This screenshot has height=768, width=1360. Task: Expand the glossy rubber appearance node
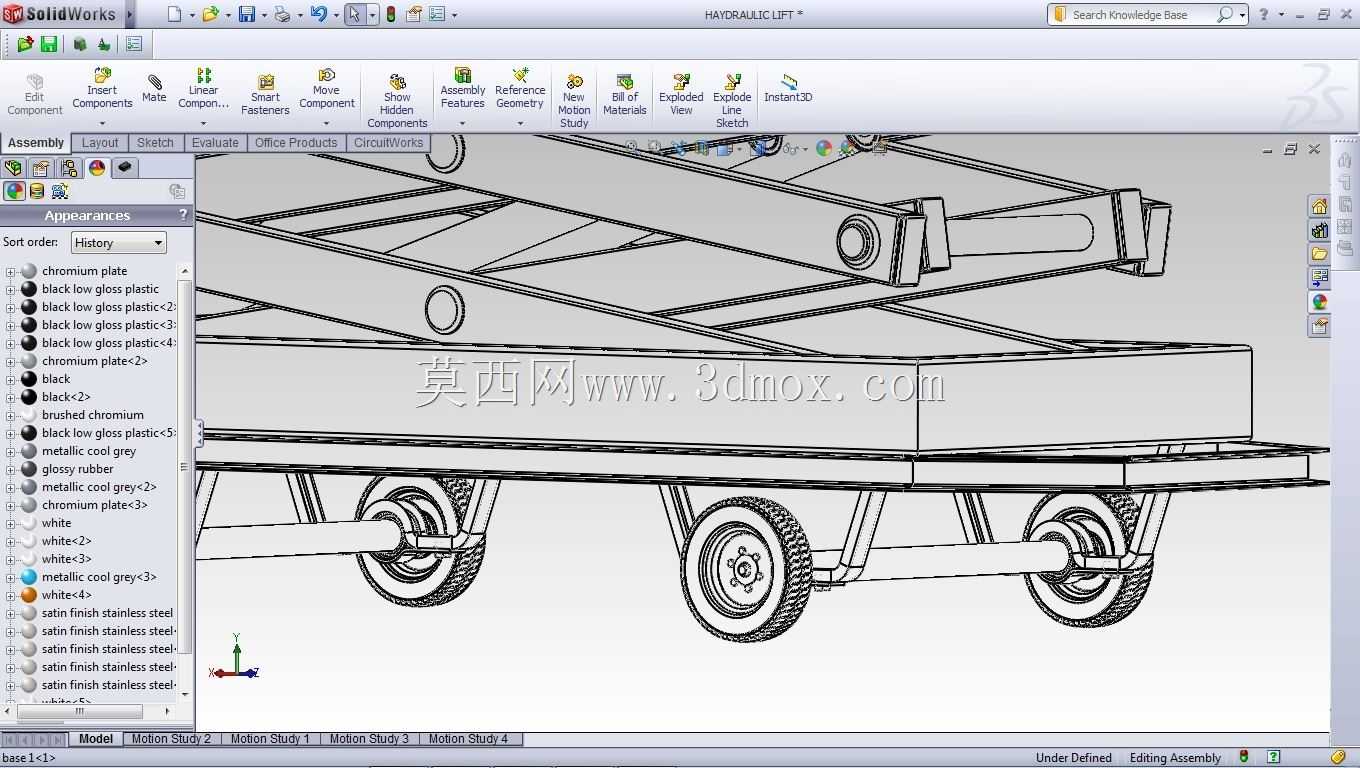click(x=10, y=469)
